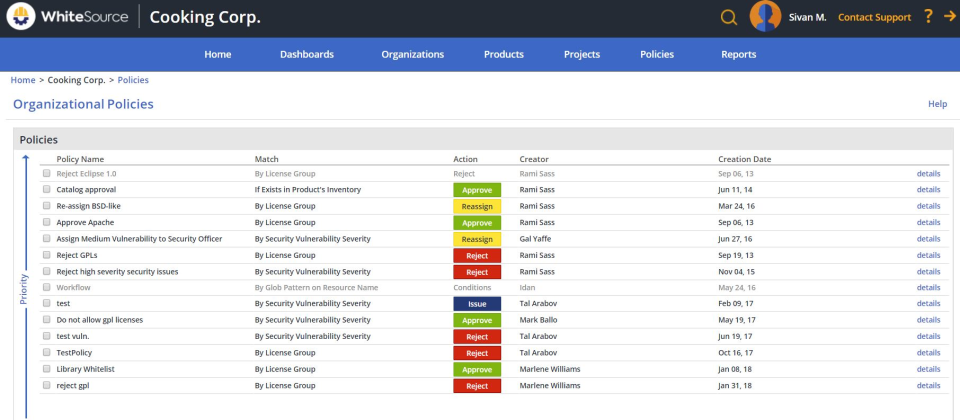Open the search magnifier icon
Screen dimensions: 960x420
(x=729, y=18)
